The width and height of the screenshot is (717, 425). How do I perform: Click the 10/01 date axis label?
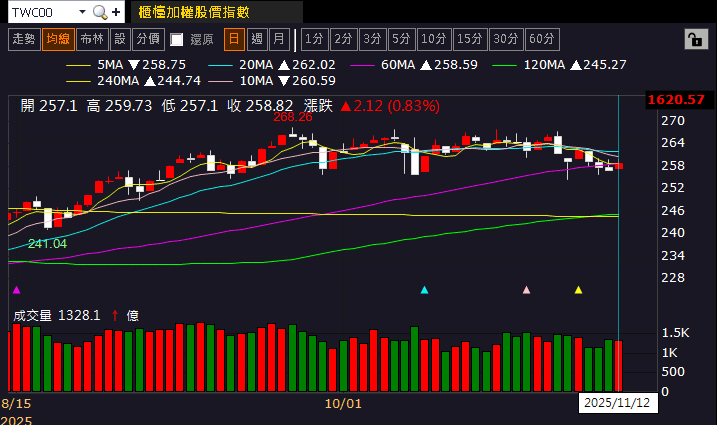click(x=343, y=404)
